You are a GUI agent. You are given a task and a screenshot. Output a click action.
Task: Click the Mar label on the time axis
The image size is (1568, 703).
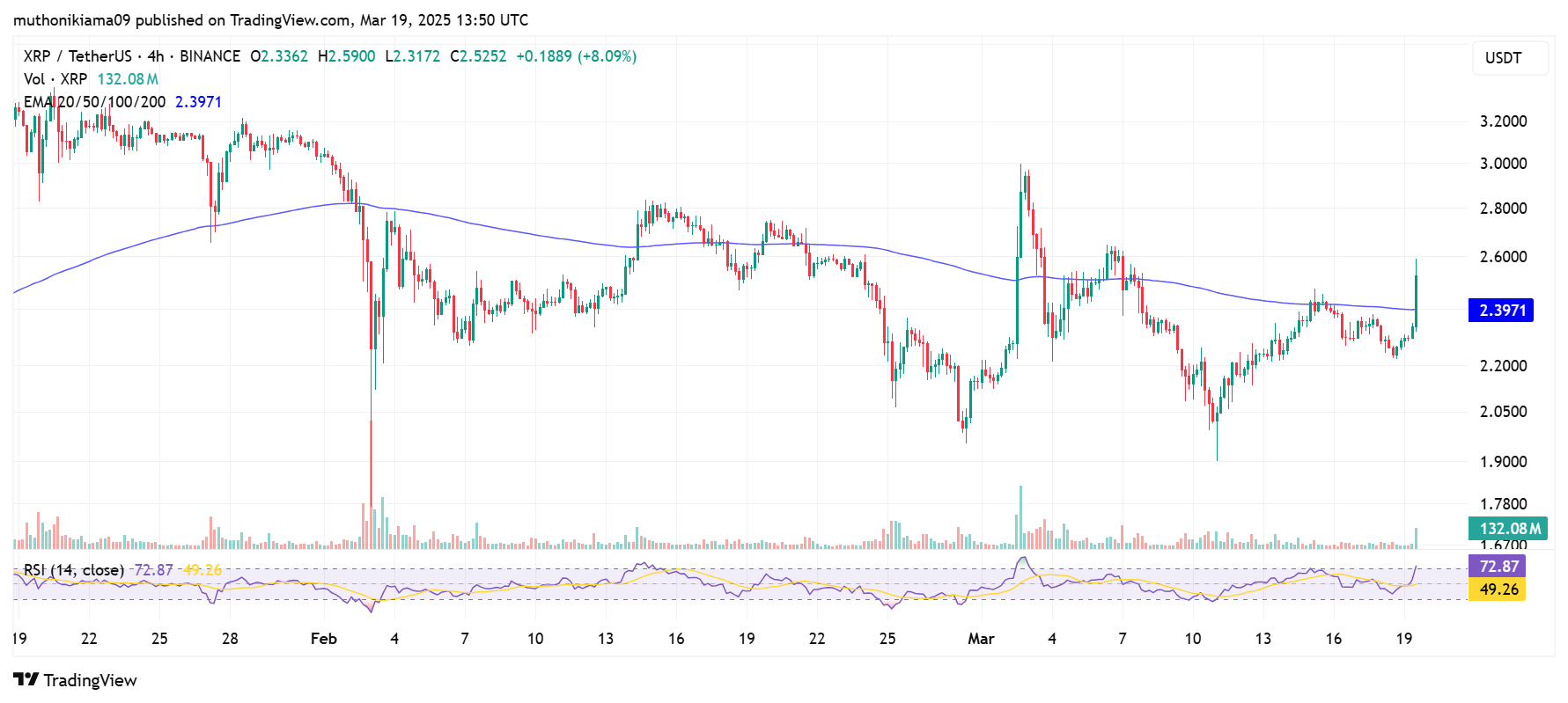981,639
